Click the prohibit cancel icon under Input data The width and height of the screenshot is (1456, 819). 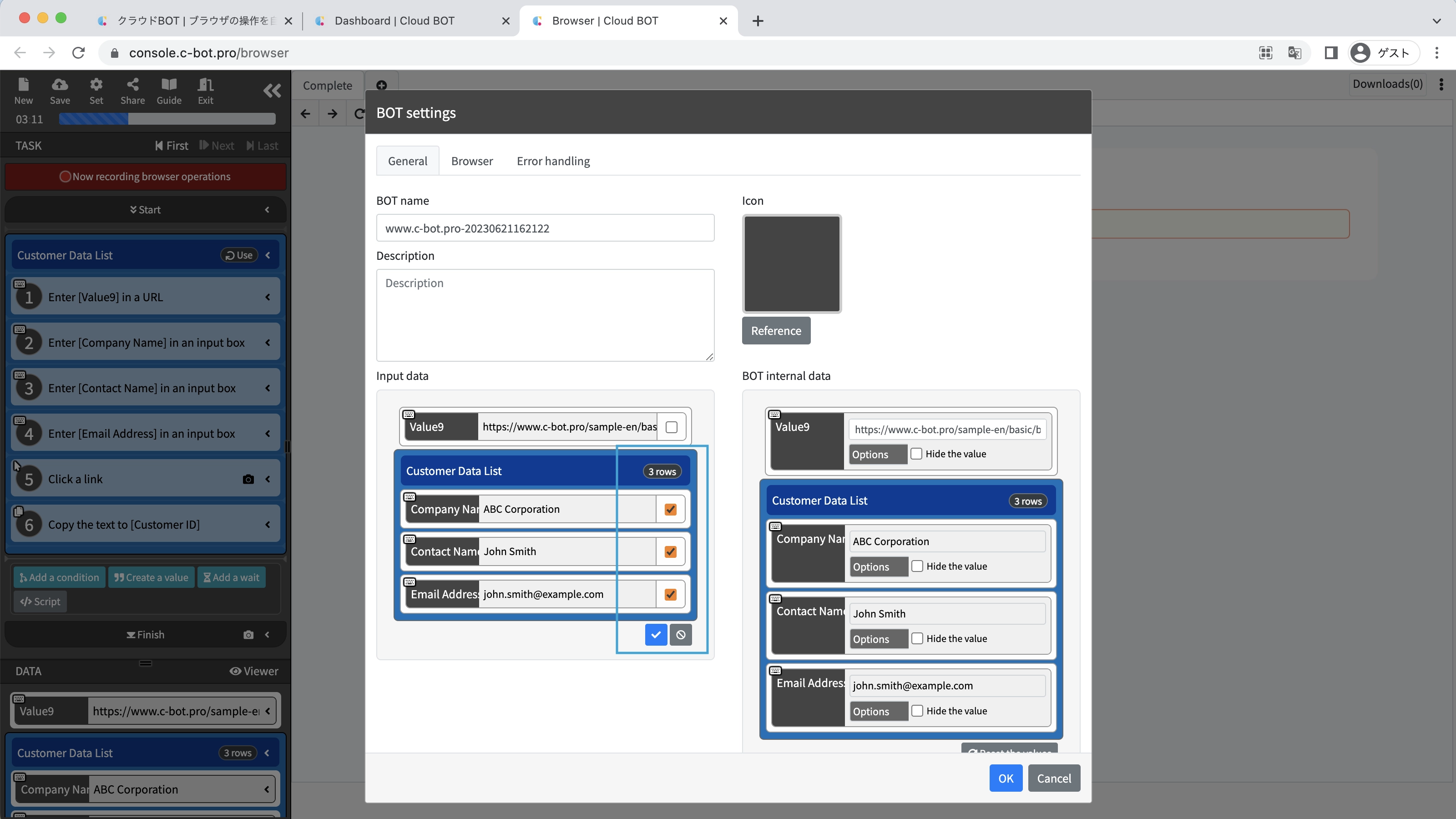pyautogui.click(x=681, y=635)
